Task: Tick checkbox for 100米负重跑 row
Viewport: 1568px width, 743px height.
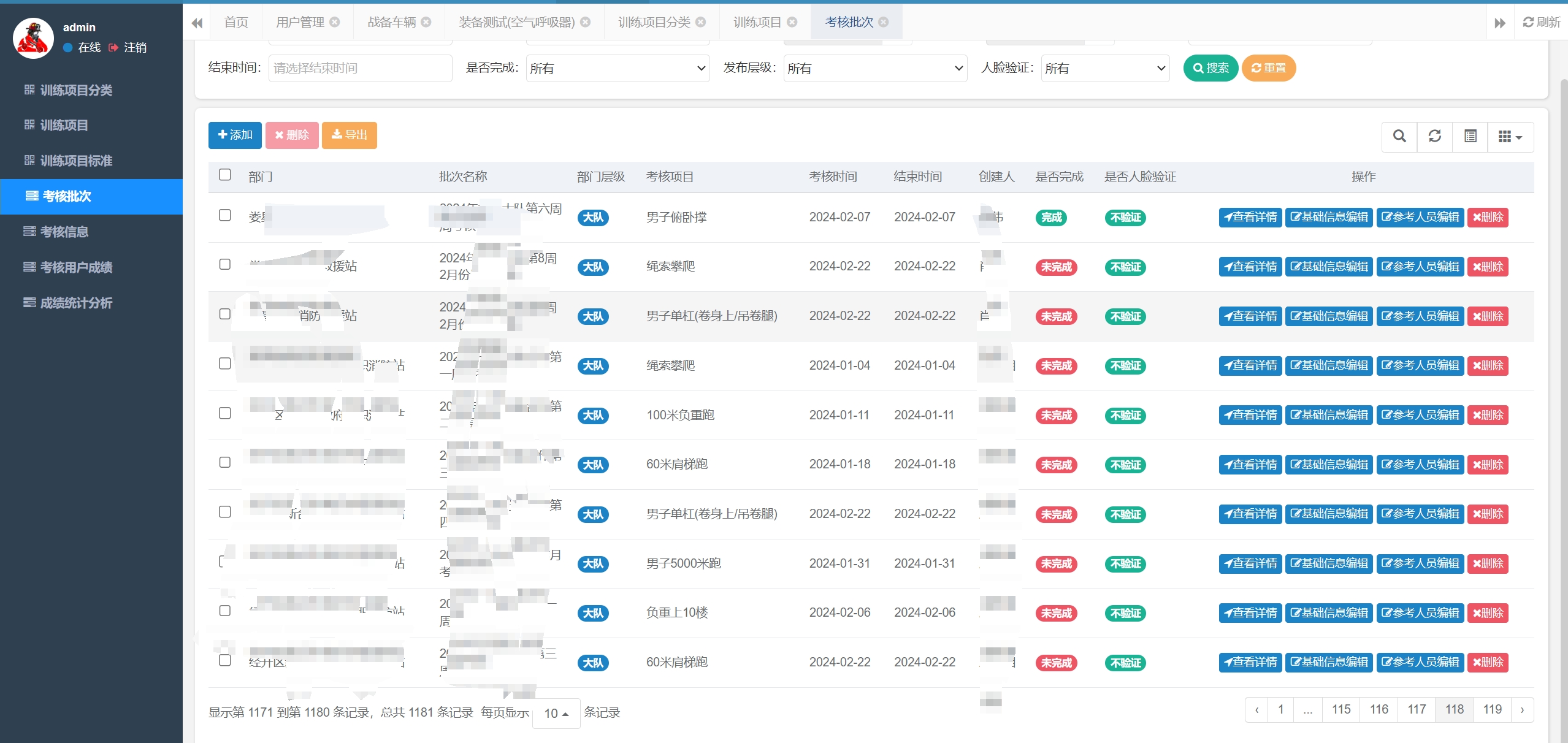Action: coord(225,413)
